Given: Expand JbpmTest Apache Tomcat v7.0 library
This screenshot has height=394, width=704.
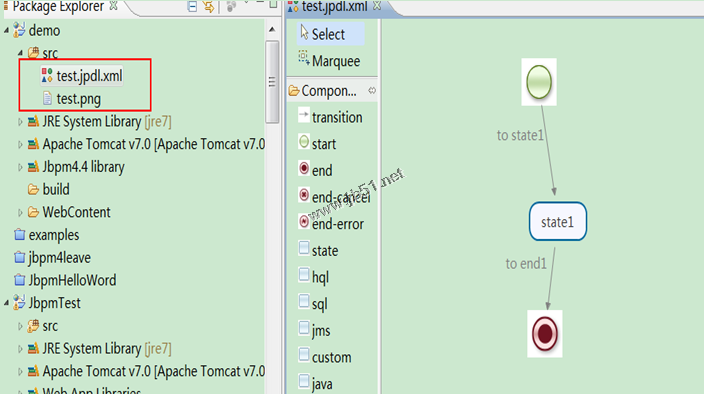Looking at the screenshot, I should (20, 372).
